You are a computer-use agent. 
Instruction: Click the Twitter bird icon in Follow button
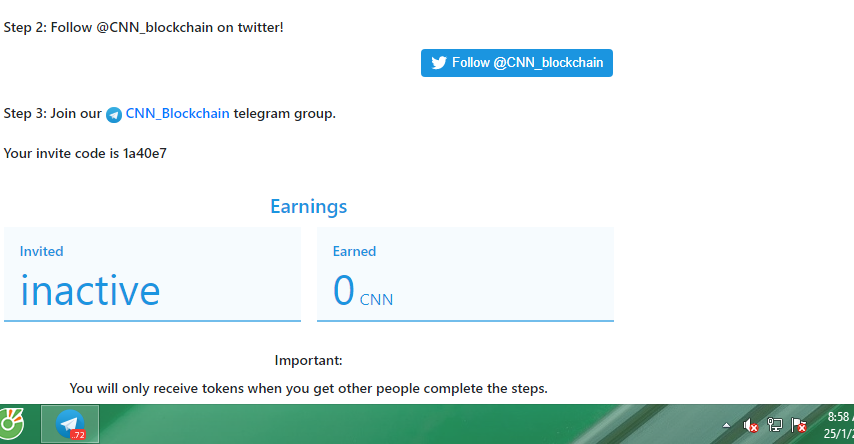click(x=439, y=63)
